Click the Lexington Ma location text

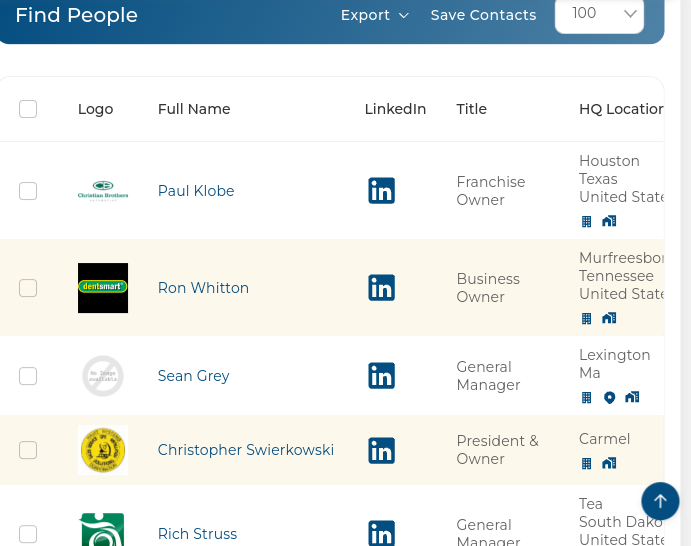pos(615,364)
